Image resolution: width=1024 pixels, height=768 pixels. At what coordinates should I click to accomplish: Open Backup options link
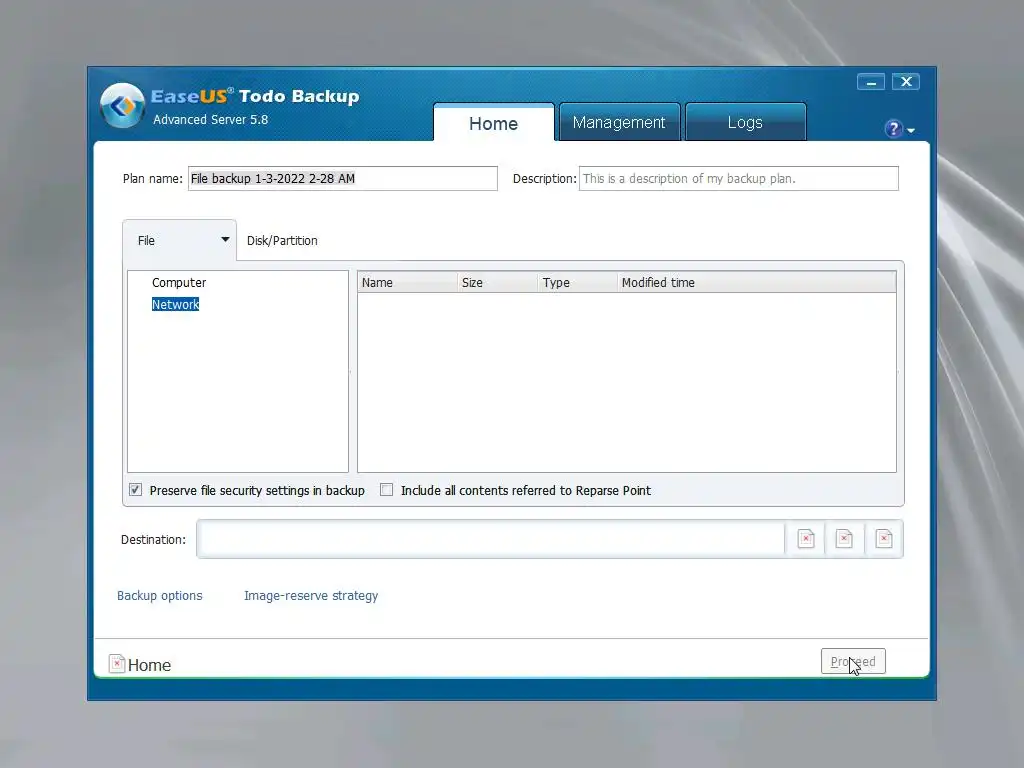click(x=159, y=596)
